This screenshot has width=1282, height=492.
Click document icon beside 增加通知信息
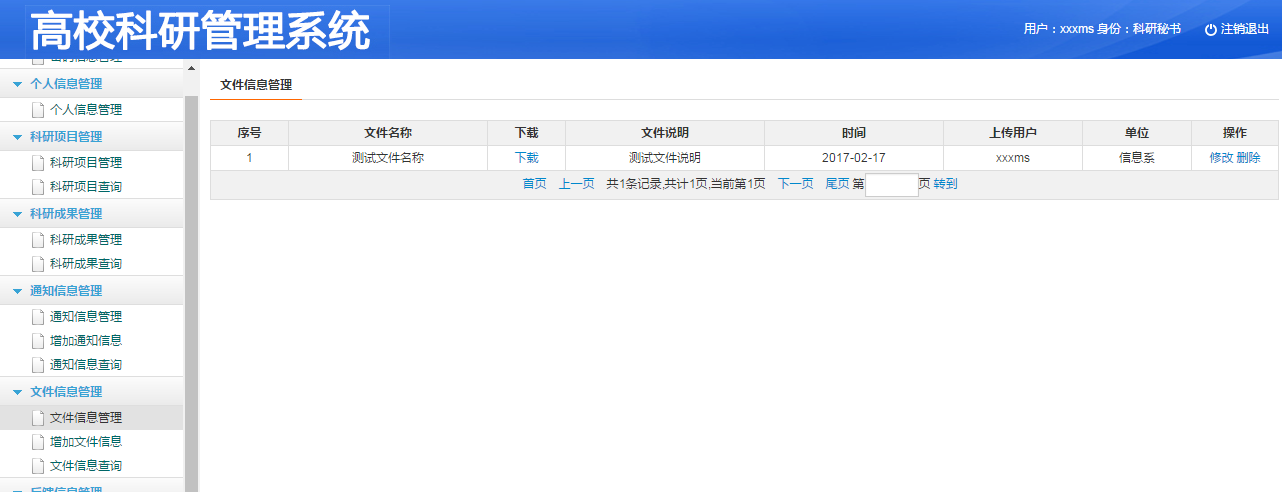tap(38, 341)
